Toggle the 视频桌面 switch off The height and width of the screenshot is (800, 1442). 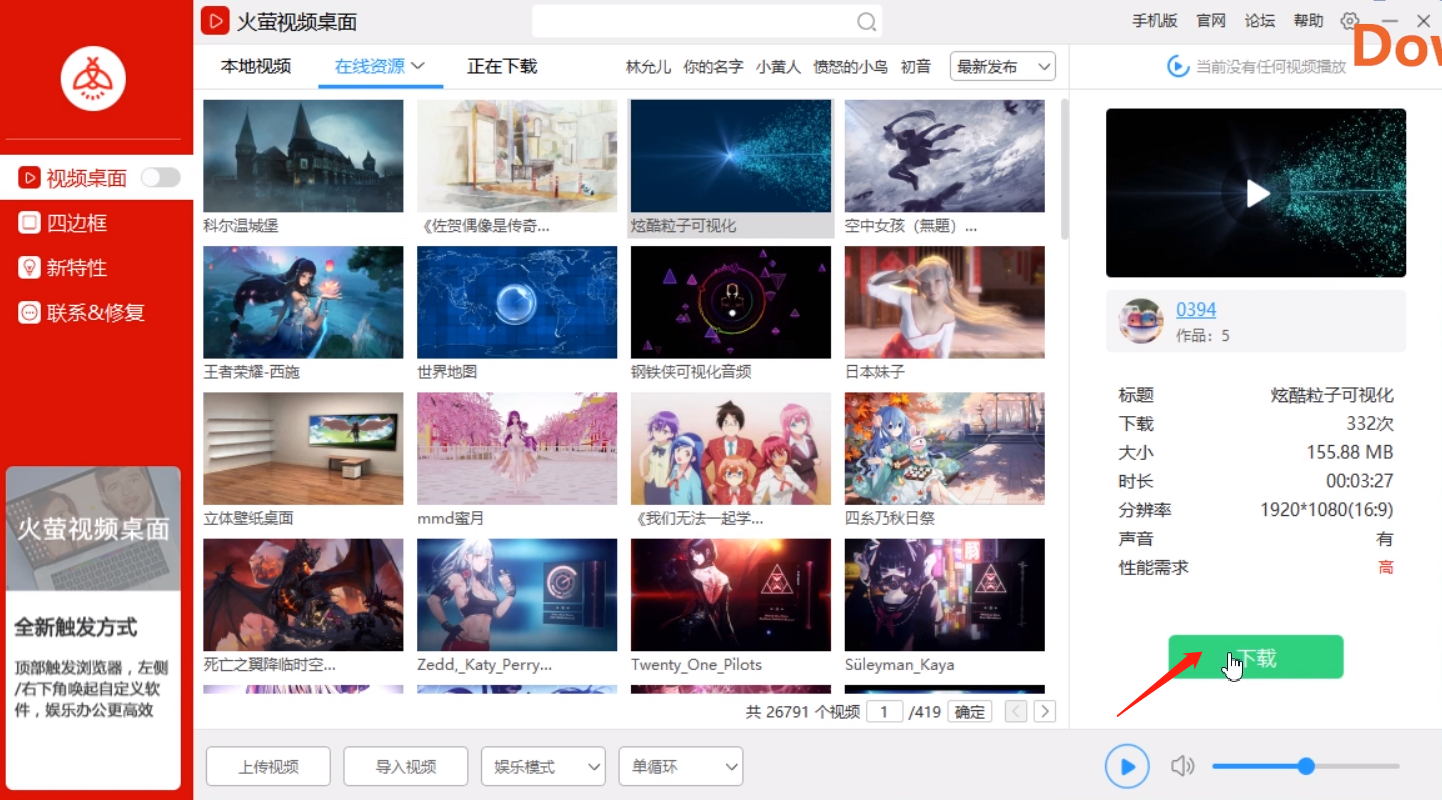tap(160, 177)
